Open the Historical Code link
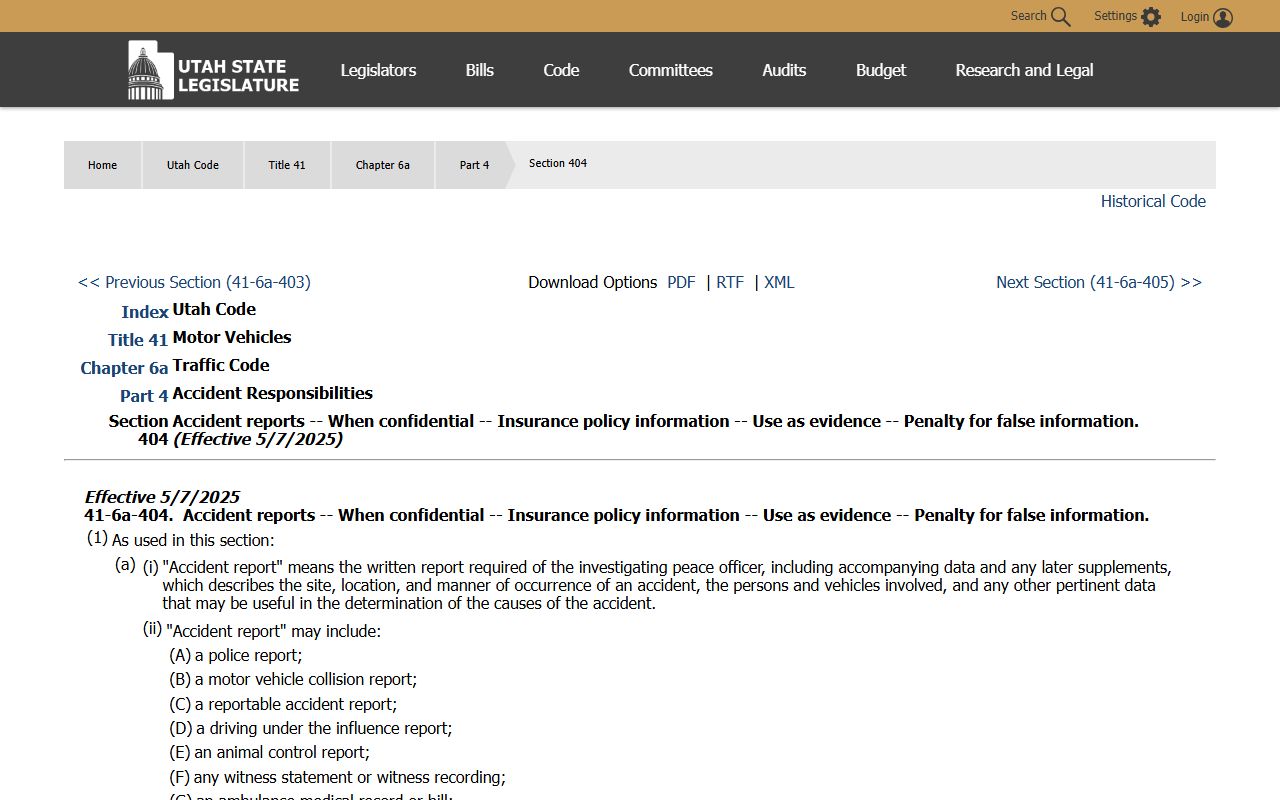Image resolution: width=1280 pixels, height=800 pixels. (1153, 201)
